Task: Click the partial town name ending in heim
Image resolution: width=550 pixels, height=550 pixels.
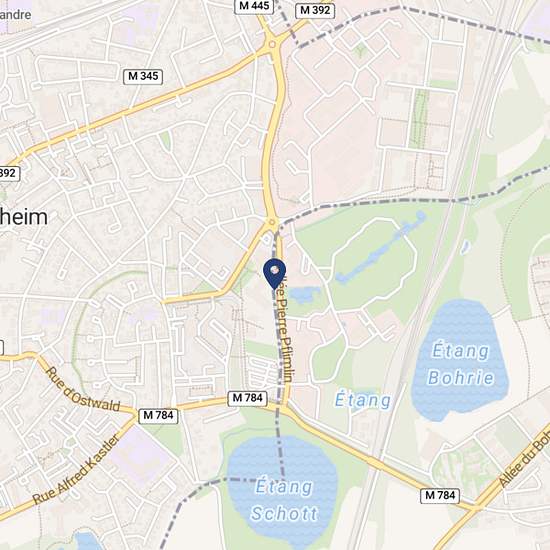Action: click(24, 217)
